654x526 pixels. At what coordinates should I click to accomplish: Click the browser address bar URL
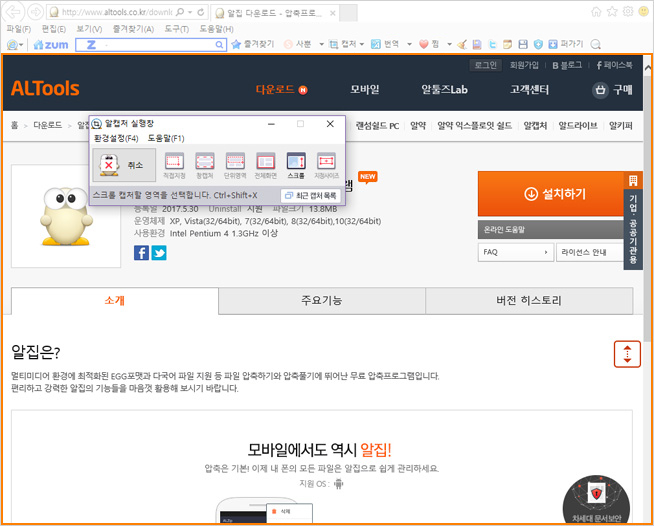pos(117,12)
